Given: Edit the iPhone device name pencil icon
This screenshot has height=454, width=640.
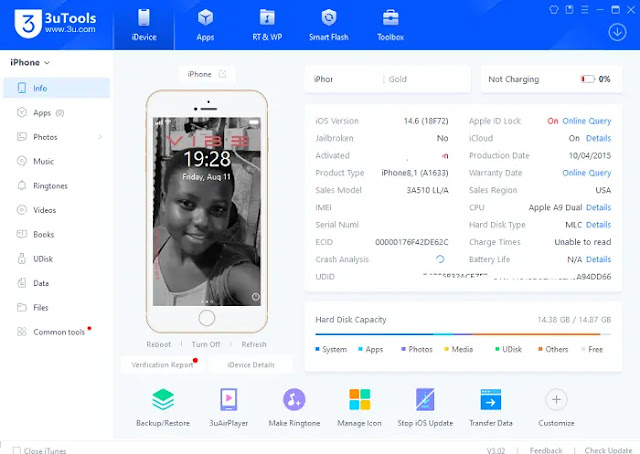Looking at the screenshot, I should 222,74.
